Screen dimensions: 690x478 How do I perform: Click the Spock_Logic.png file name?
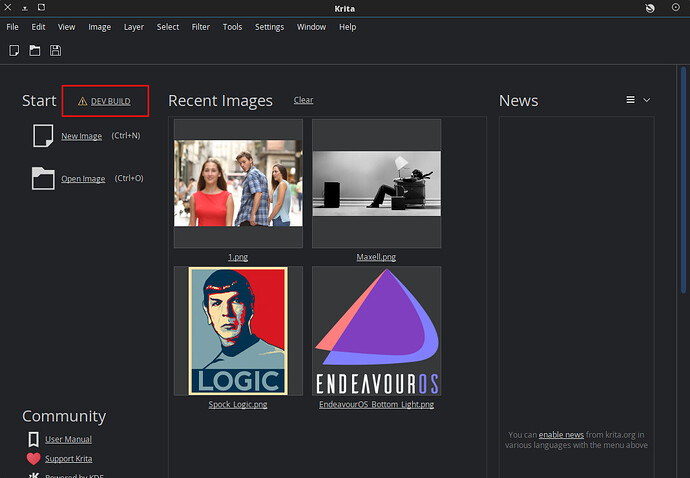pos(238,404)
